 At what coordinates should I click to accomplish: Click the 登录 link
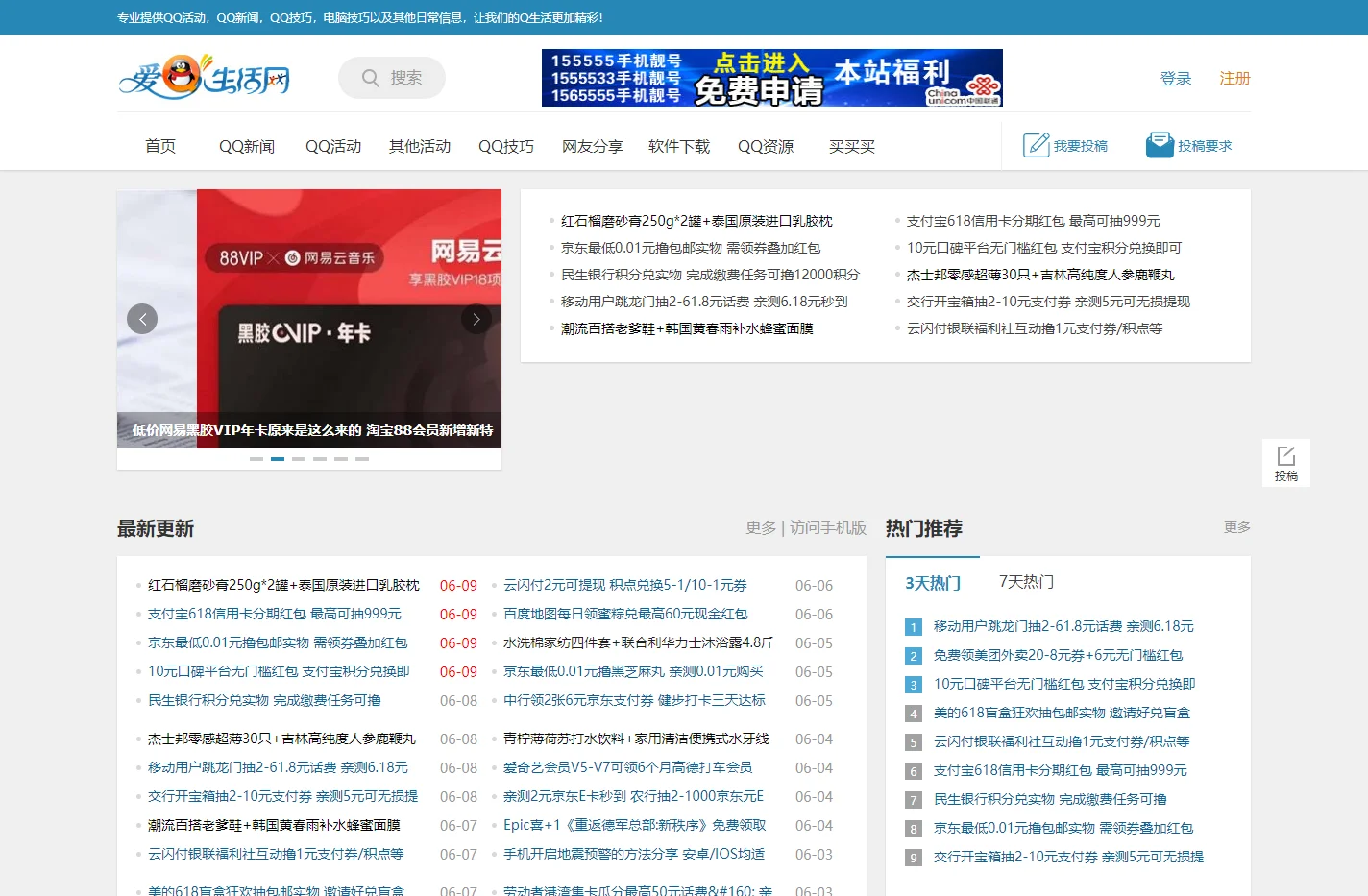point(1176,78)
